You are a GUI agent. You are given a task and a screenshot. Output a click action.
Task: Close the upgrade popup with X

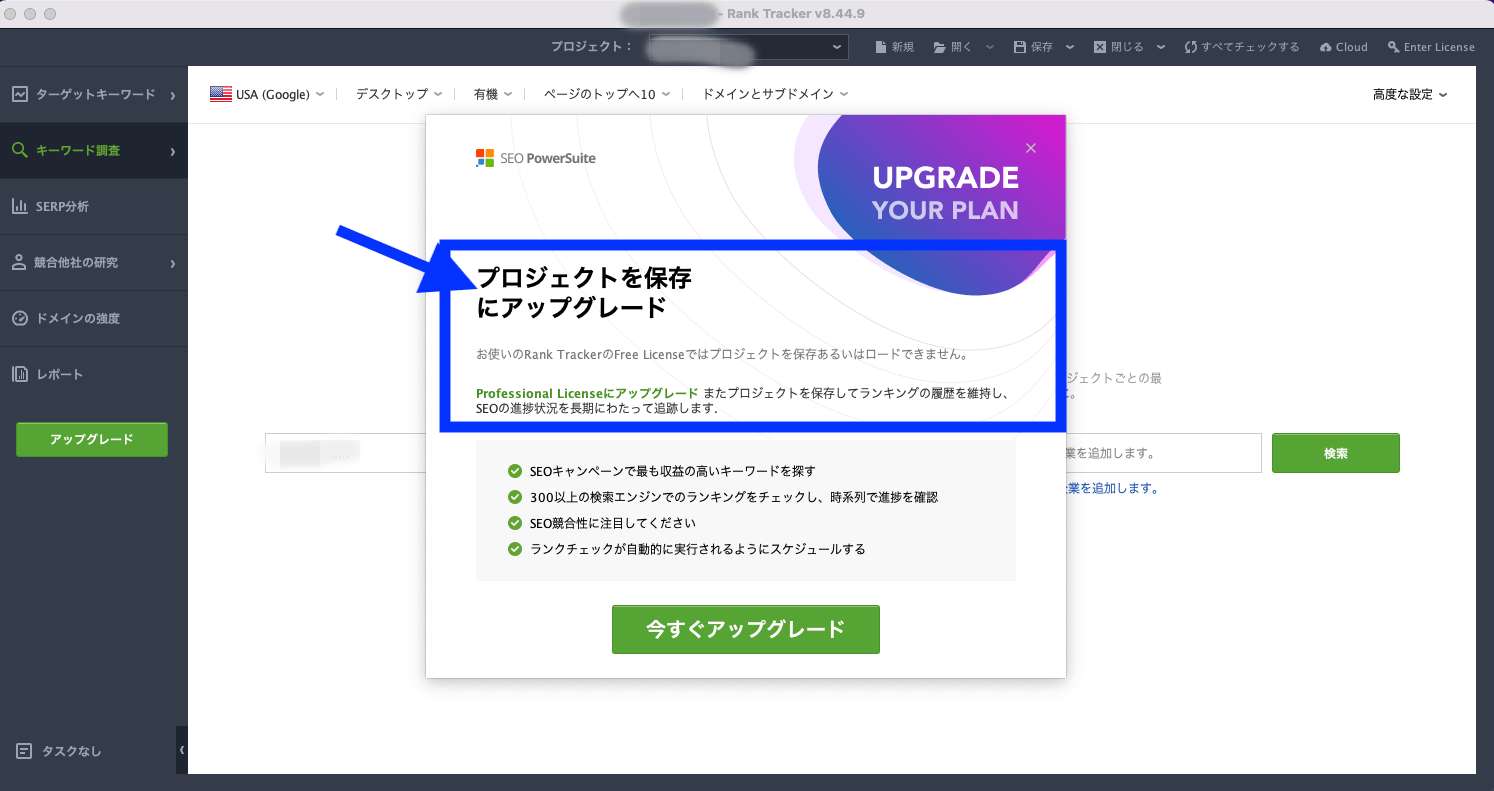click(1031, 148)
